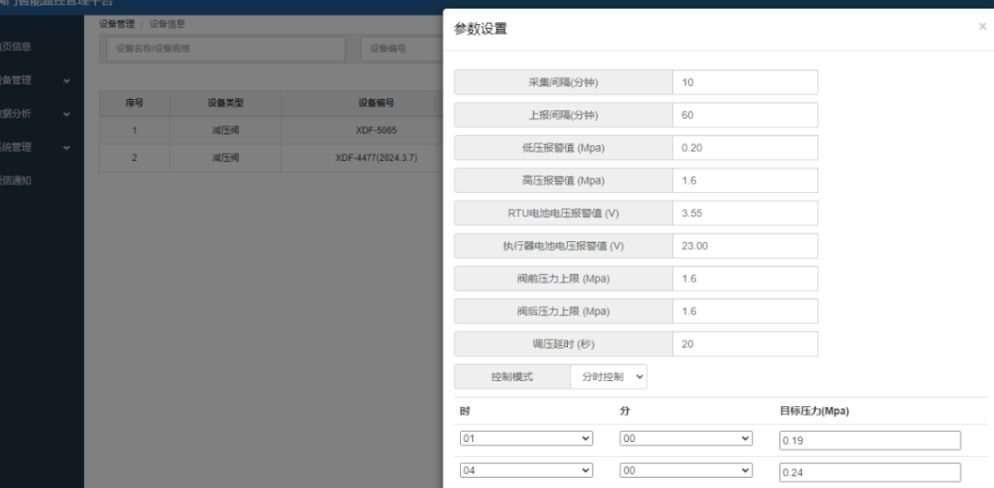Click the 低压报警值 field showing 0.20
This screenshot has width=994, height=488.
click(744, 148)
